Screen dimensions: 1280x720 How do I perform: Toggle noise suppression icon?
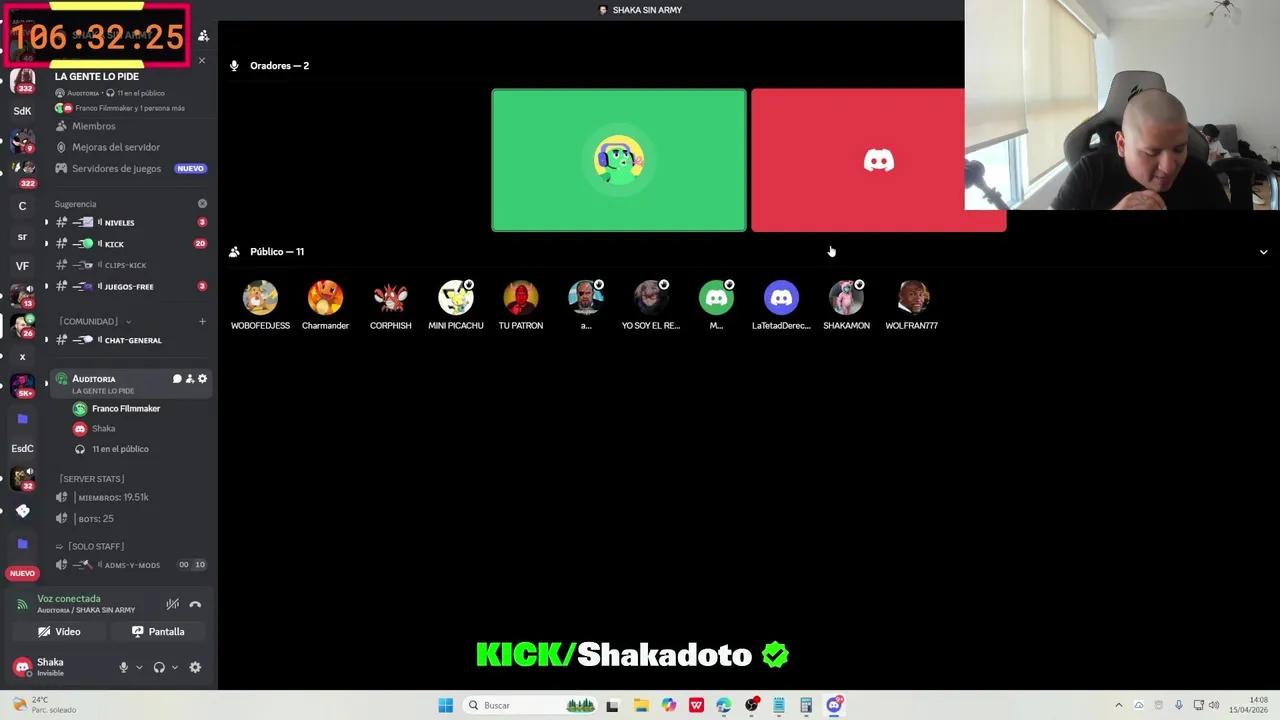[172, 604]
